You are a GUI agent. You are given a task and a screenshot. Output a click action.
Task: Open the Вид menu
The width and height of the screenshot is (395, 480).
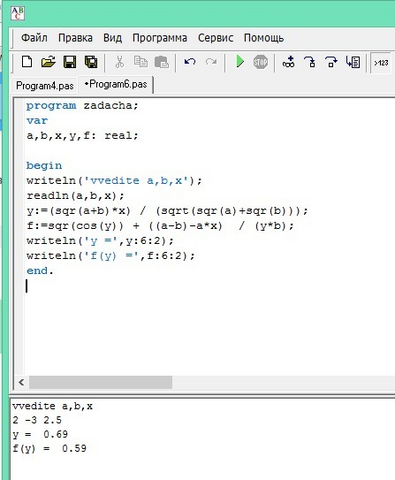[112, 38]
